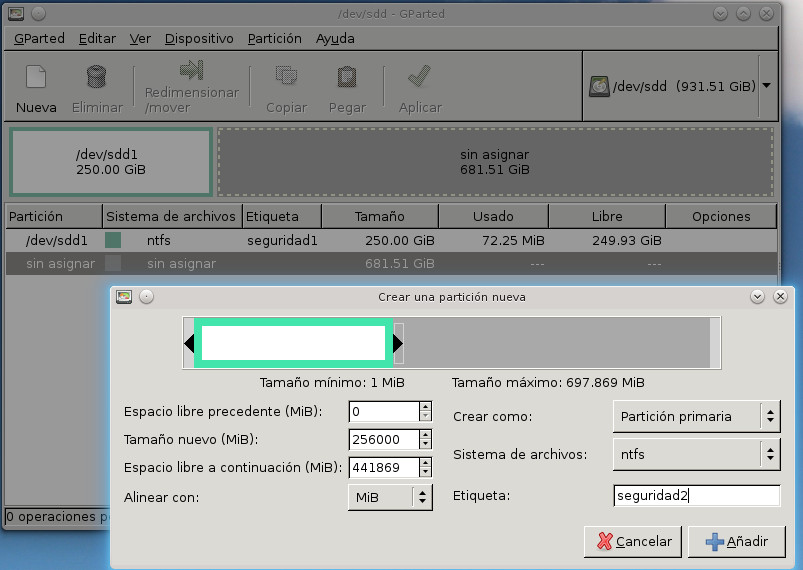Minimize GParted window with down chevron button
This screenshot has height=570, width=803.
721,14
